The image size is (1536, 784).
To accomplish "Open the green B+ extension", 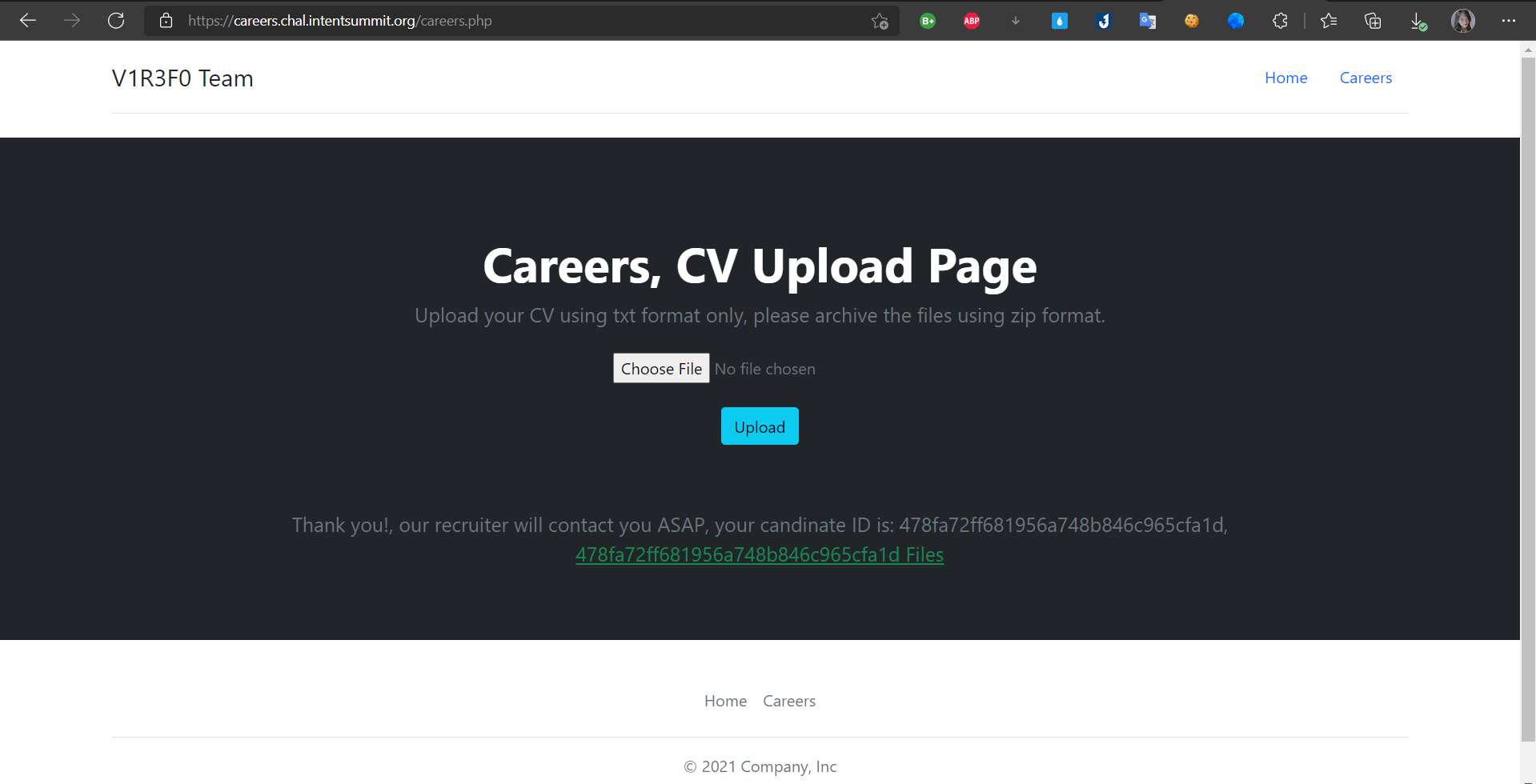I will pyautogui.click(x=928, y=21).
